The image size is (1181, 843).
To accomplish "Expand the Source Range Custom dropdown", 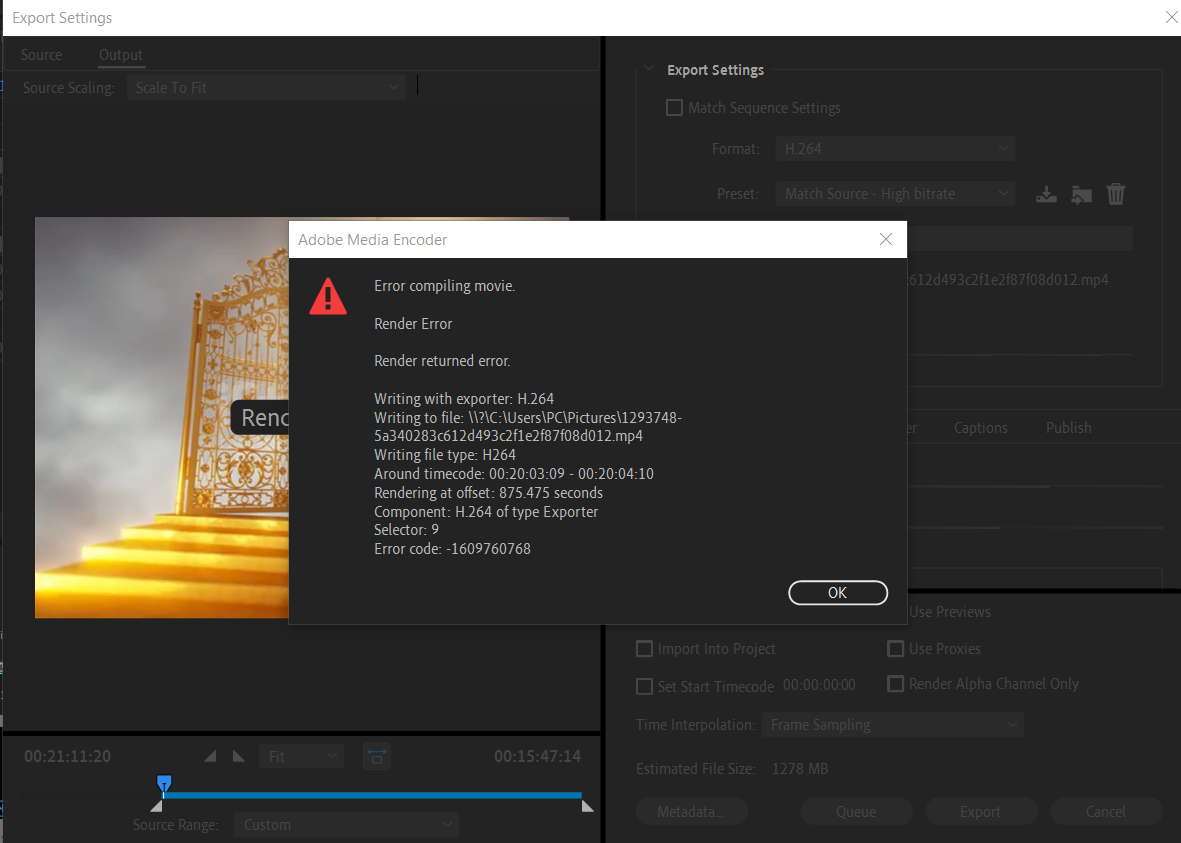I will coord(346,825).
